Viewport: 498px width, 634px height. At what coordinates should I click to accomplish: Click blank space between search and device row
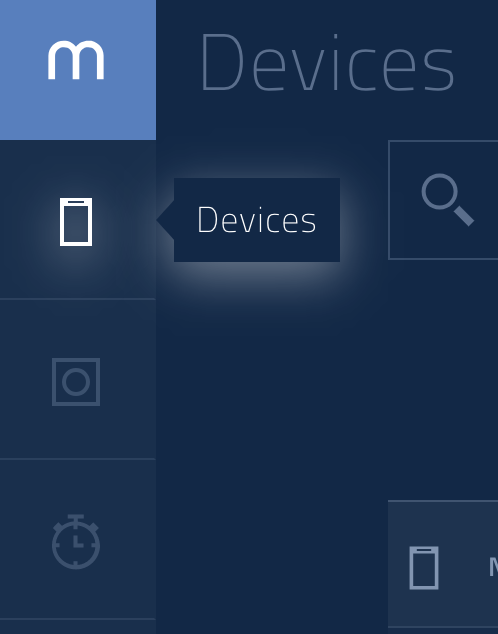click(443, 380)
